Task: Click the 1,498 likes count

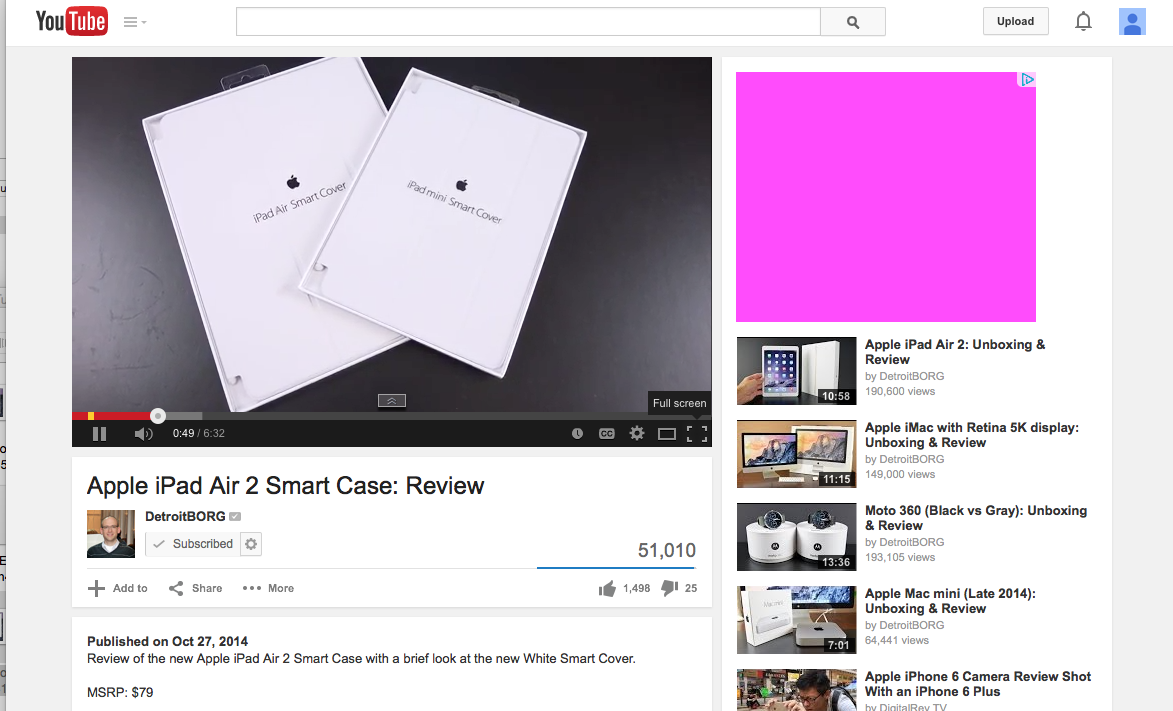Action: tap(637, 588)
